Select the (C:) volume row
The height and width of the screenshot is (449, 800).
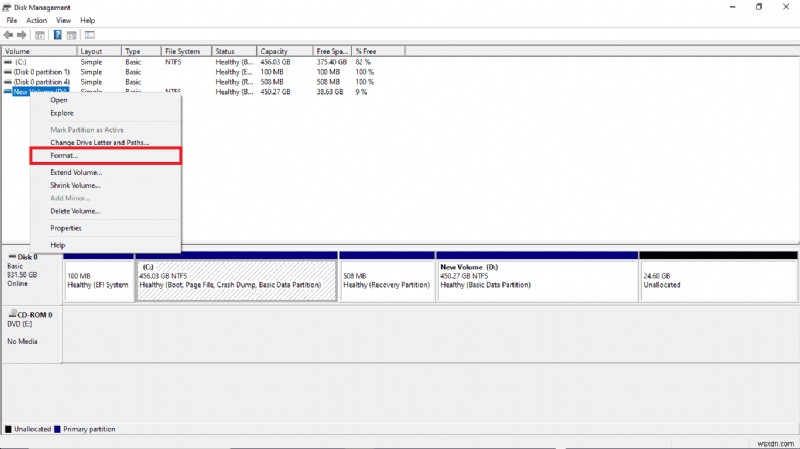[204, 62]
